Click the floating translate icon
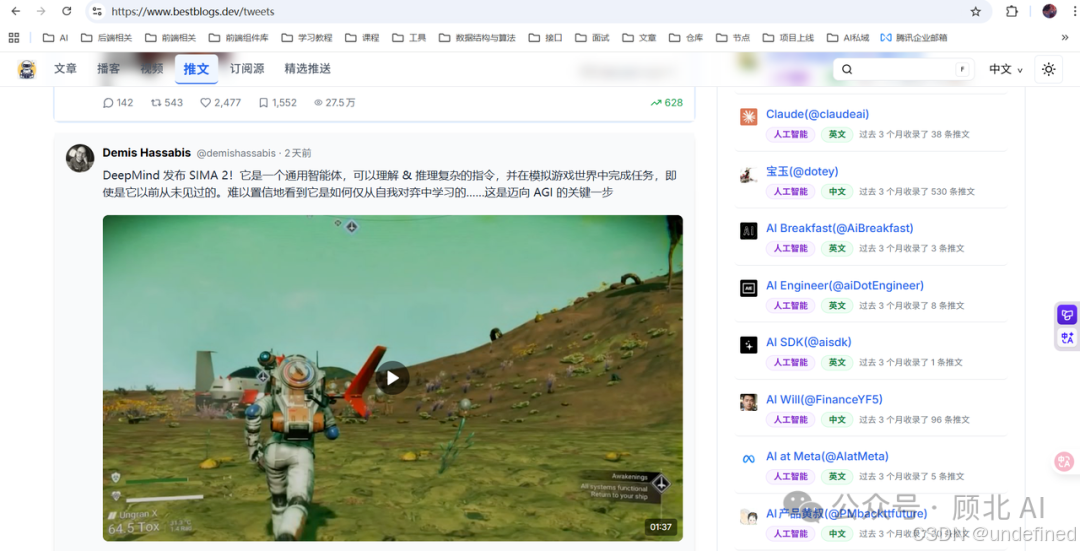The image size is (1080, 551). click(1067, 337)
